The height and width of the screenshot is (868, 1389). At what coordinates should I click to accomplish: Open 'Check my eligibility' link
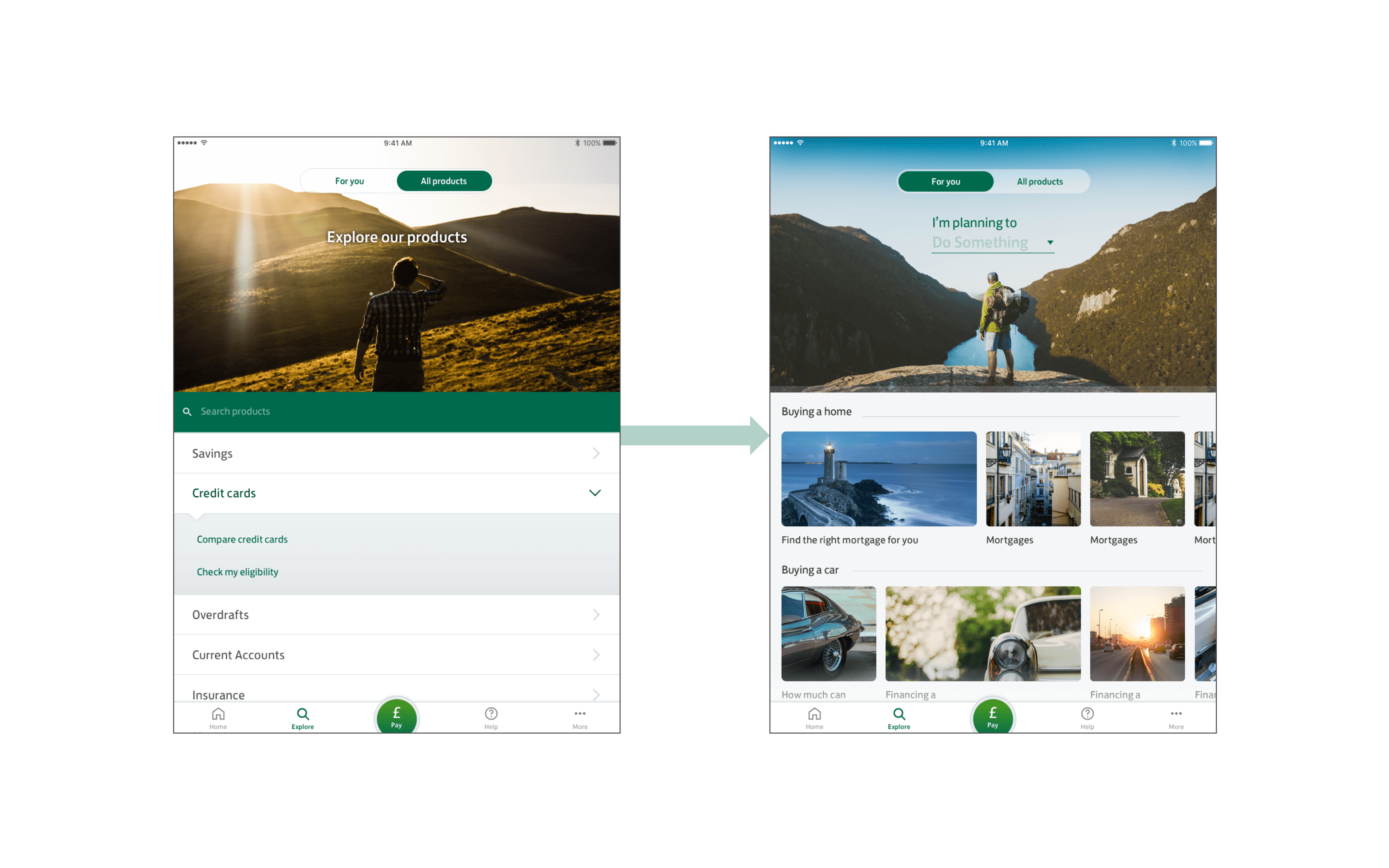click(x=238, y=572)
